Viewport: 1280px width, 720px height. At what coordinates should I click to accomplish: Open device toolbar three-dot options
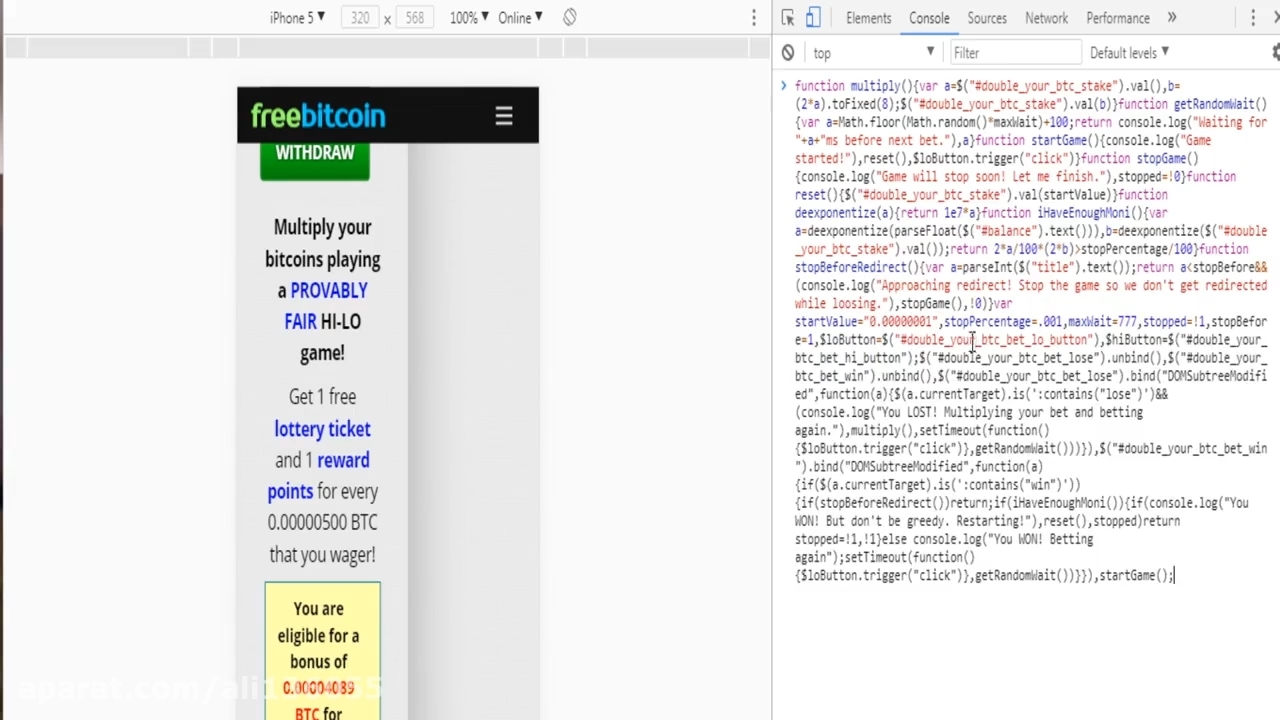coord(754,18)
